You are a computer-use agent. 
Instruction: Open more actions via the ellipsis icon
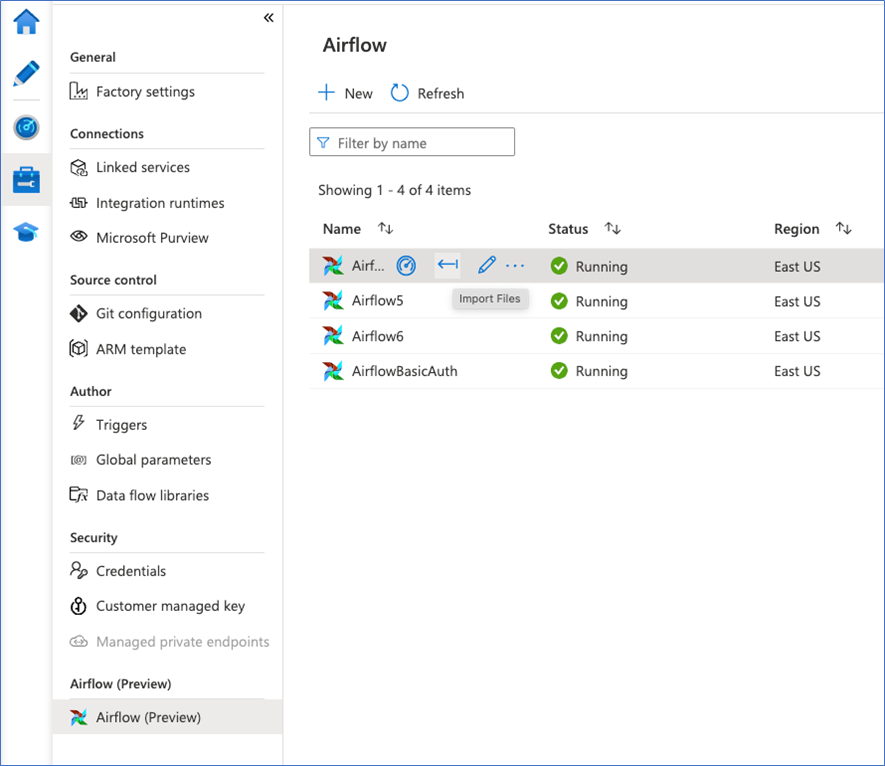point(515,265)
